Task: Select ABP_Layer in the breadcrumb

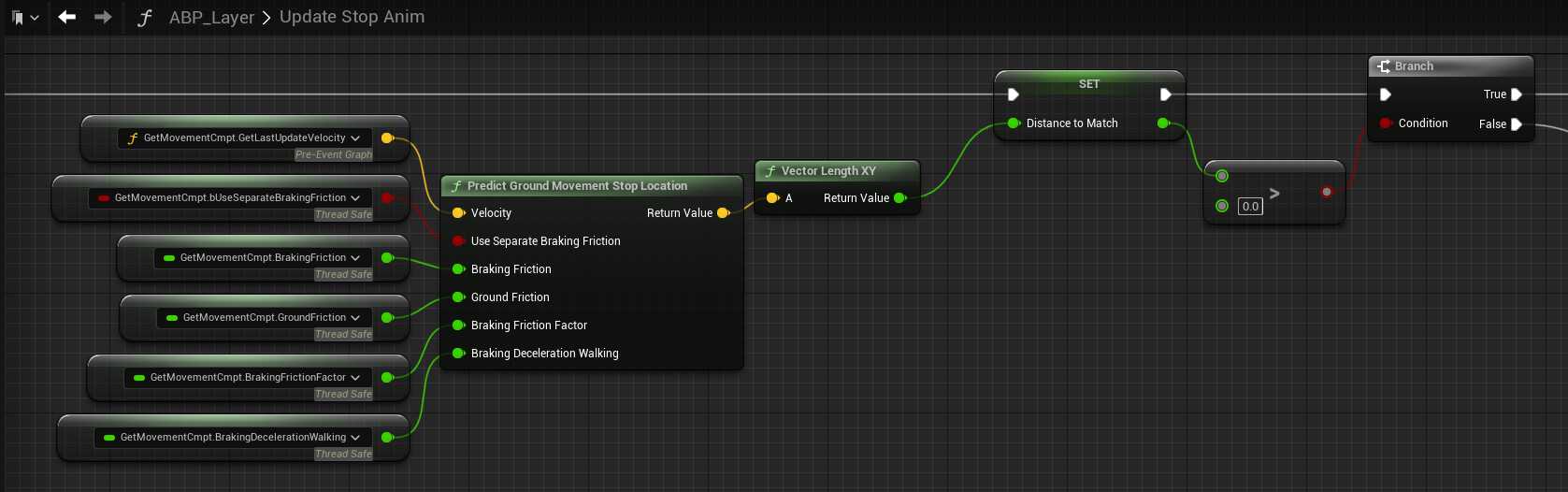Action: tap(211, 18)
